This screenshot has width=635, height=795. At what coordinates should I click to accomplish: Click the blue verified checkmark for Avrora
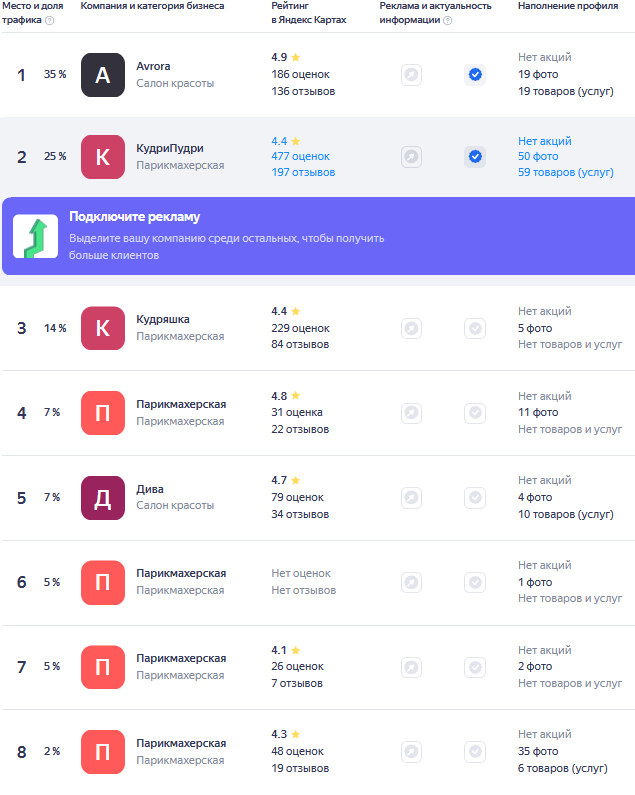475,75
